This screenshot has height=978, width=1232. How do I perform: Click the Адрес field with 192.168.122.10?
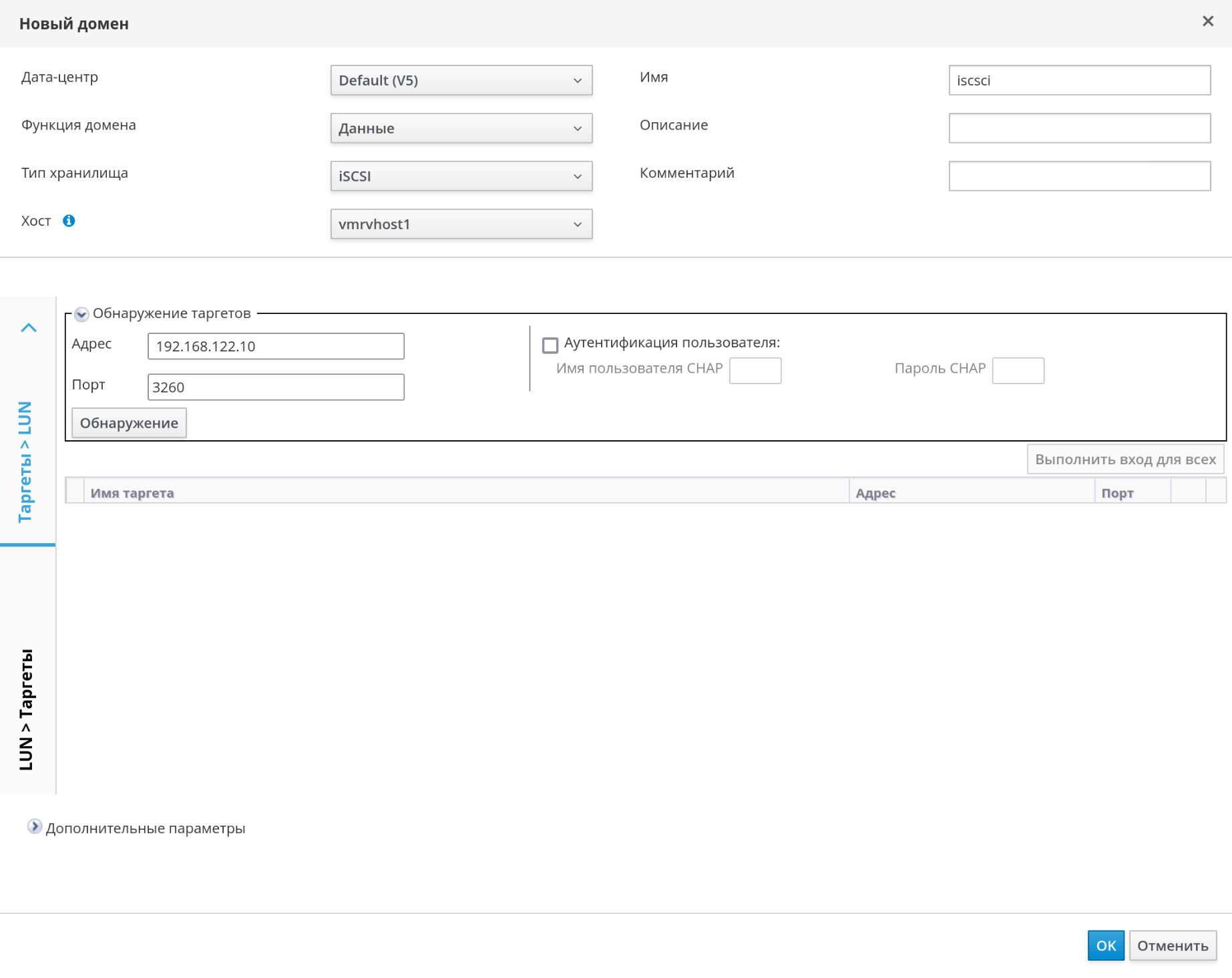276,346
